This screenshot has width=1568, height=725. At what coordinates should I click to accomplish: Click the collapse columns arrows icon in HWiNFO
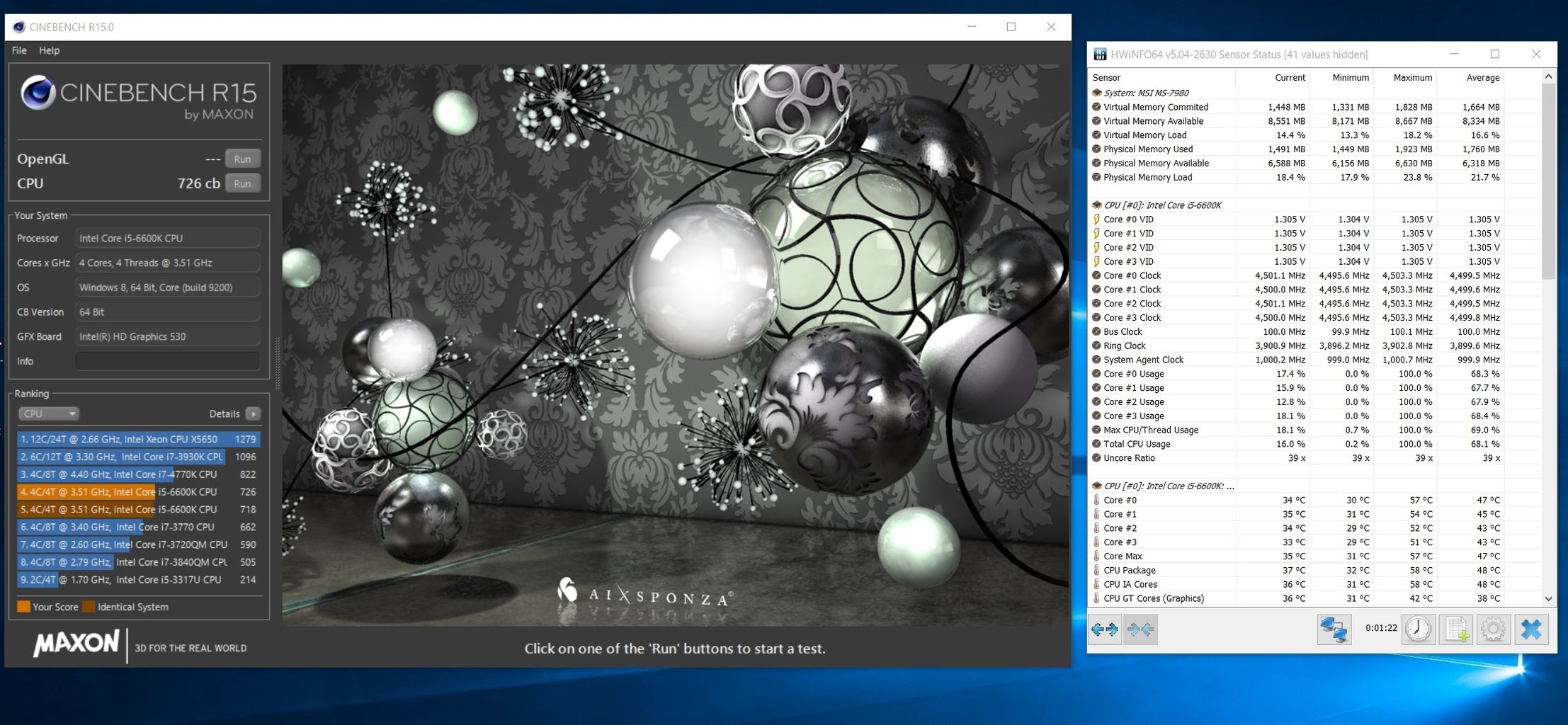1140,629
